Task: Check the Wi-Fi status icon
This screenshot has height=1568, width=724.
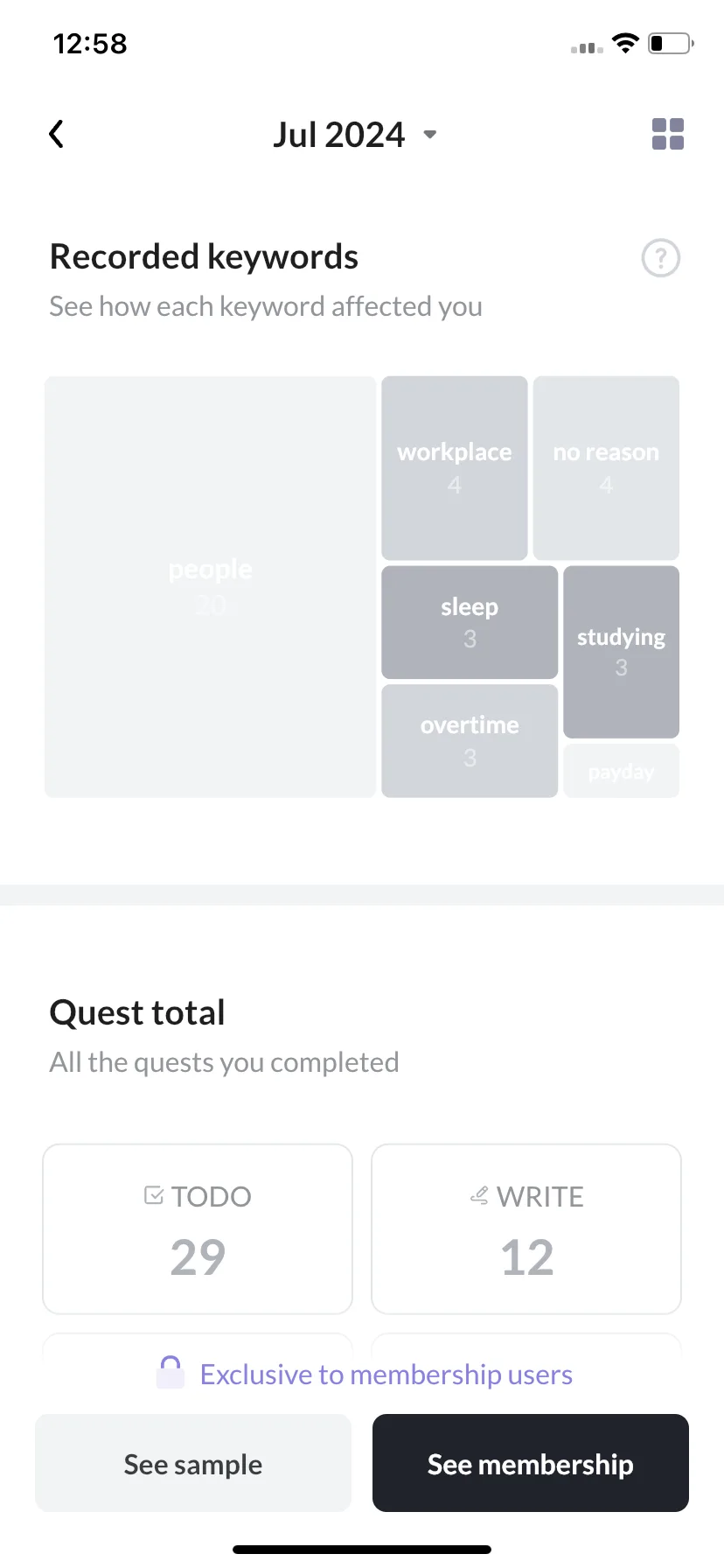Action: coord(625,43)
